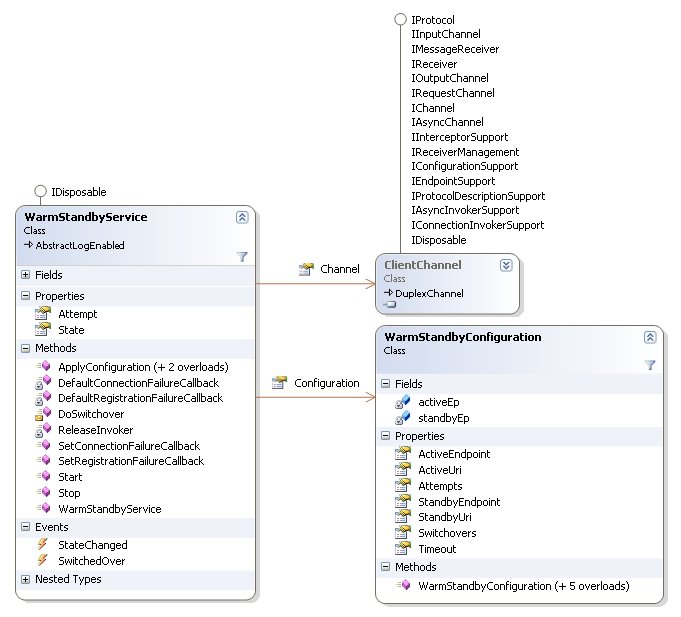Collapse the Methods section in WarmStandbyService

point(25,348)
